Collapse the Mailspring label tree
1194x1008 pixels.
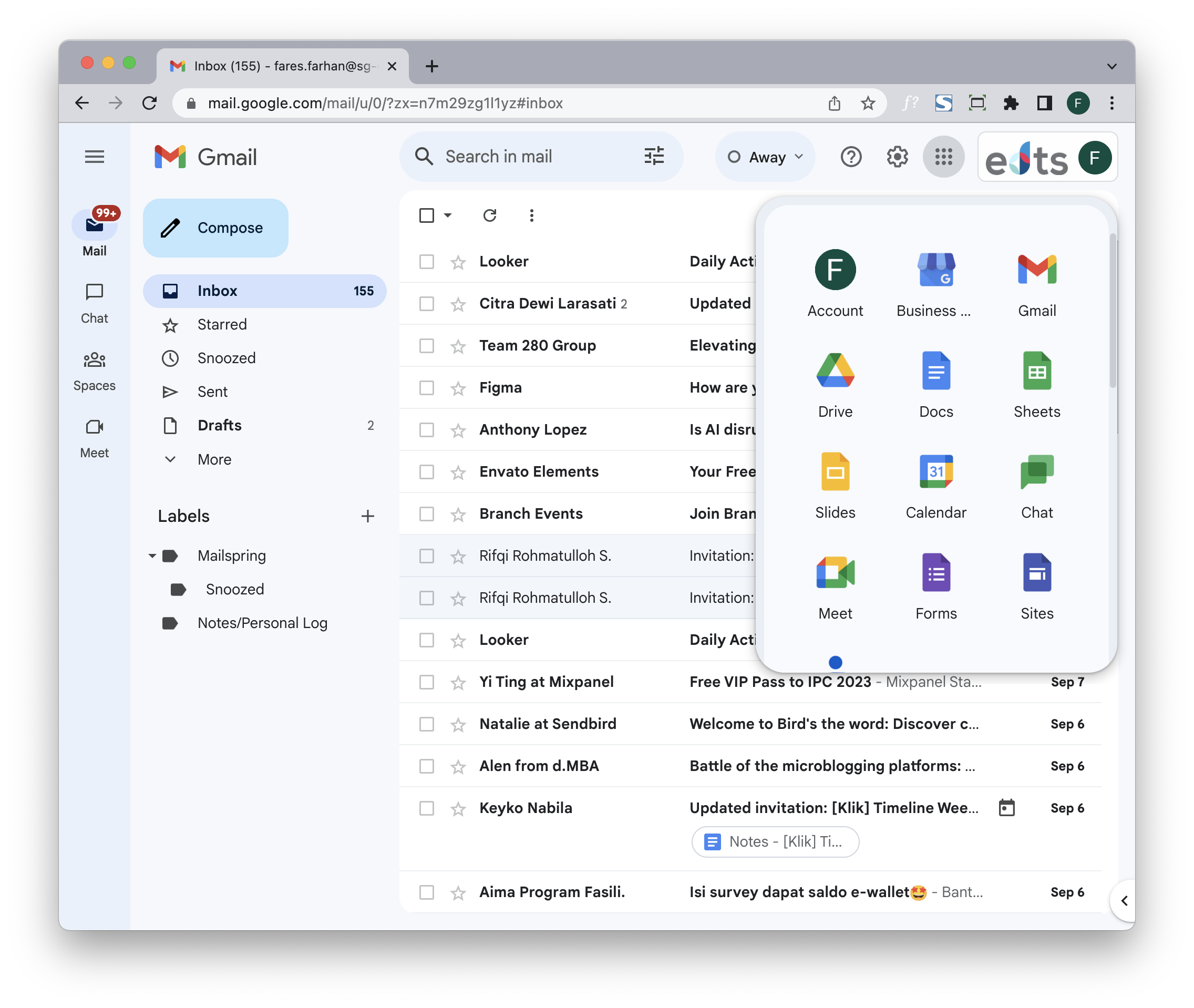pos(152,556)
